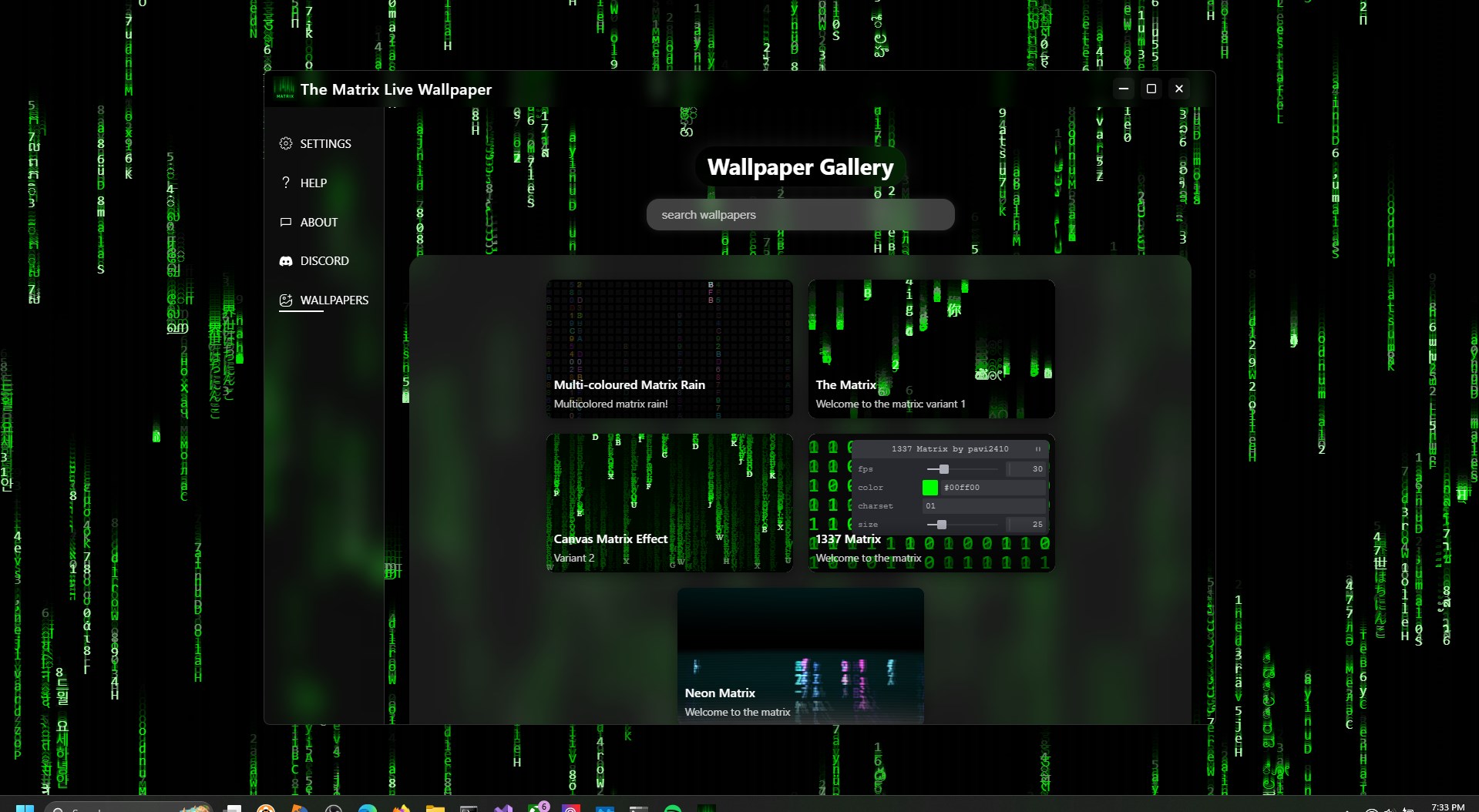Open Spotify from the taskbar
The height and width of the screenshot is (812, 1479).
tap(672, 808)
